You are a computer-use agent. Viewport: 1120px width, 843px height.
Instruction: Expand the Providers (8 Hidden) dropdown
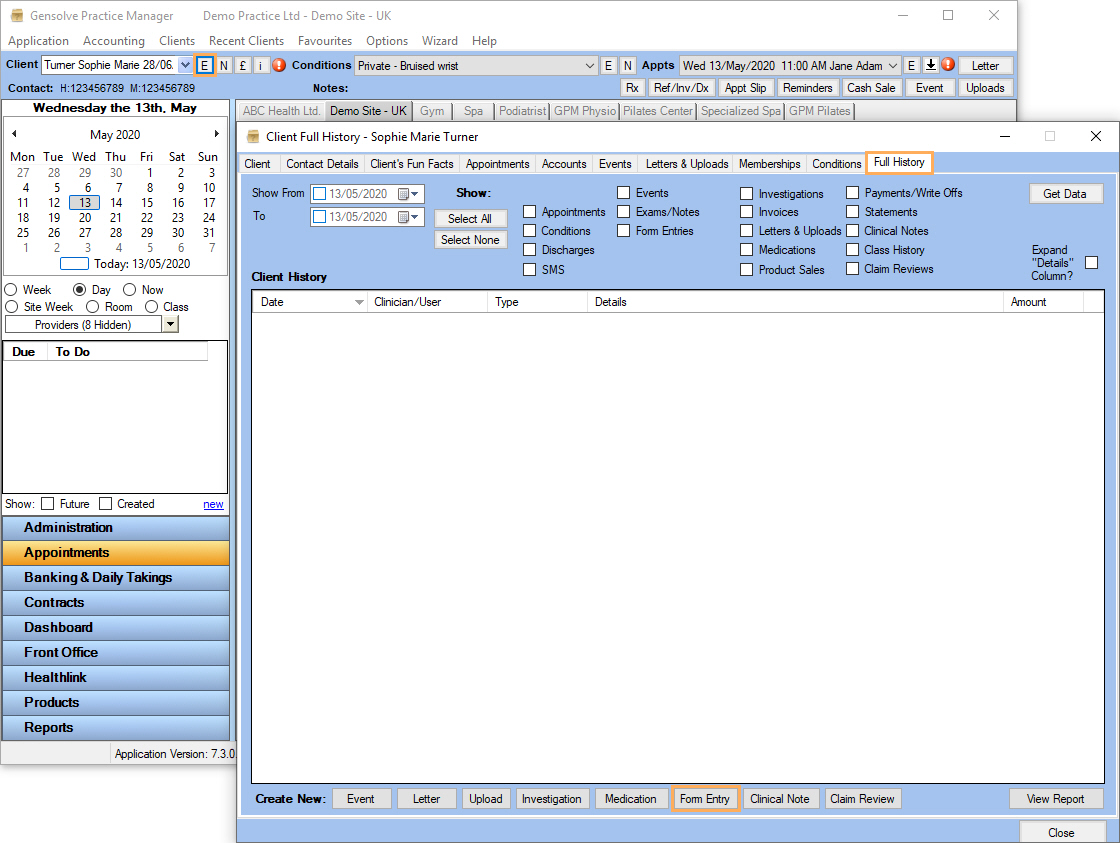pos(170,324)
